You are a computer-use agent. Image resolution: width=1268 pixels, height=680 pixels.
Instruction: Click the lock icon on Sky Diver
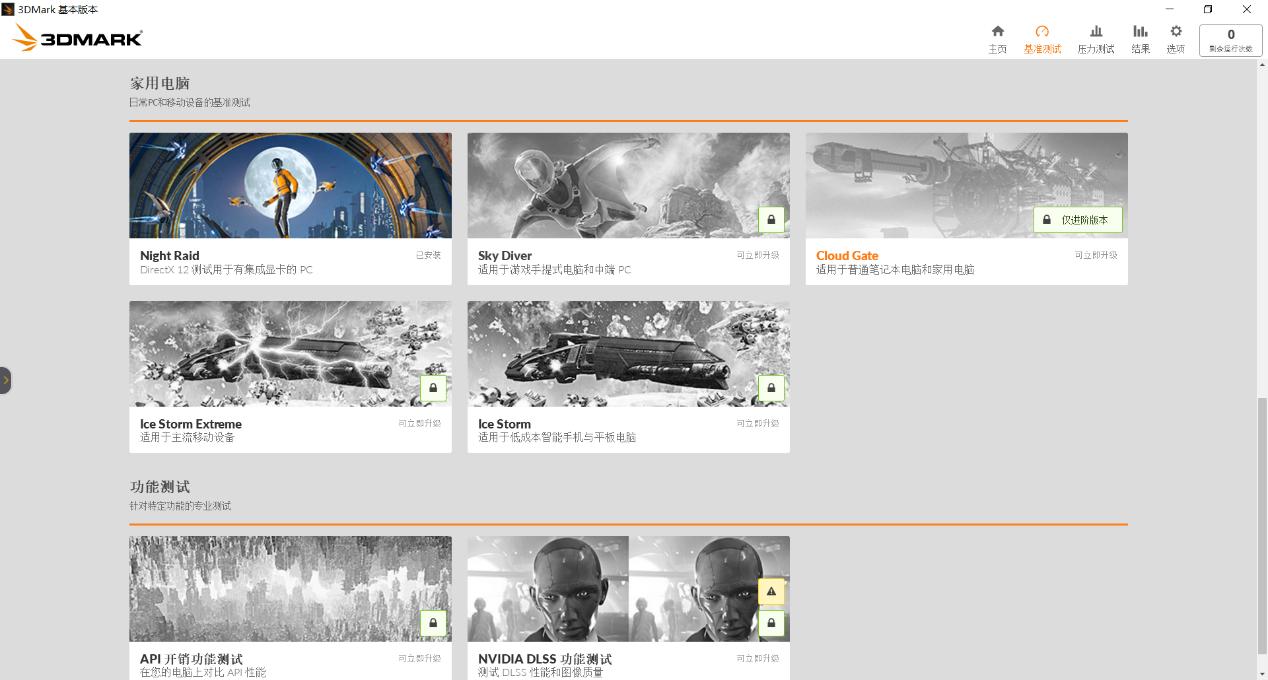[771, 219]
